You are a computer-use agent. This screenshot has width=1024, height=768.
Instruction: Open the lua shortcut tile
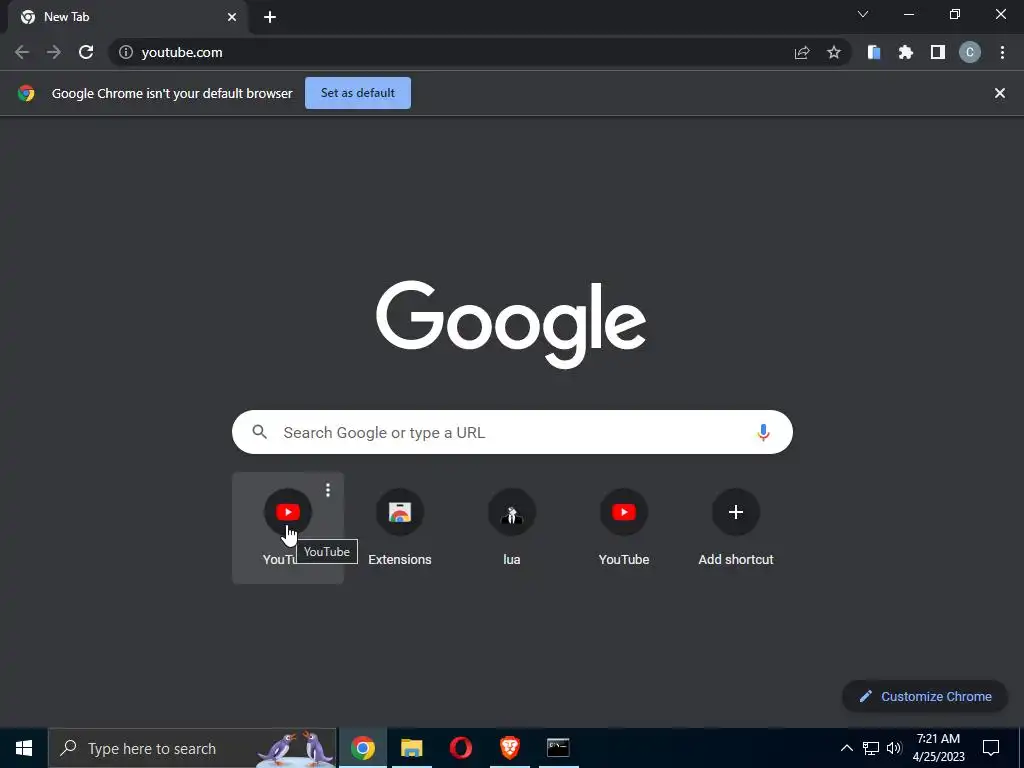[x=512, y=528]
